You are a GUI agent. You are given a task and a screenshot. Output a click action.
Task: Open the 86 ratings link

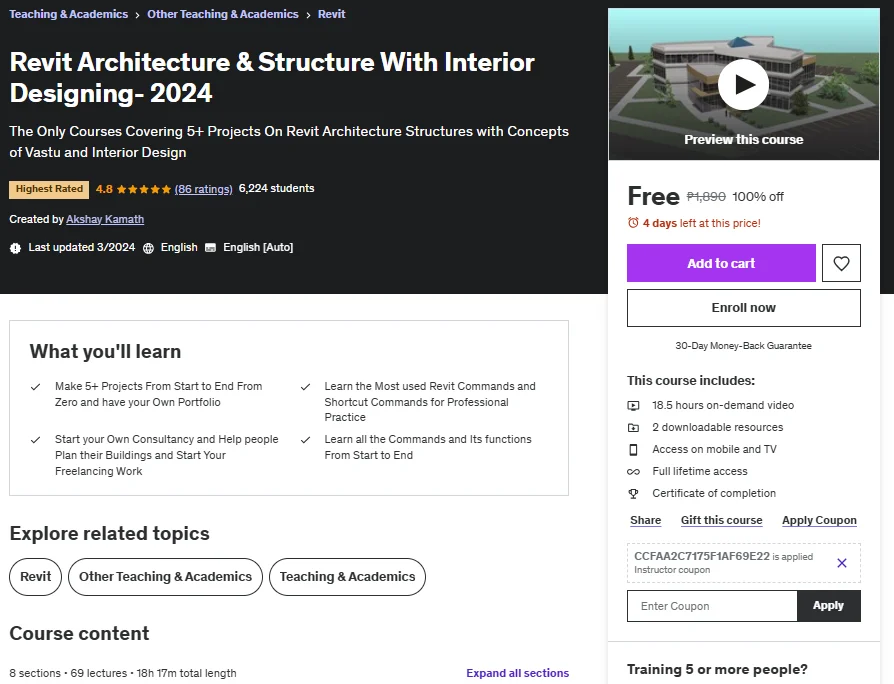(x=204, y=189)
